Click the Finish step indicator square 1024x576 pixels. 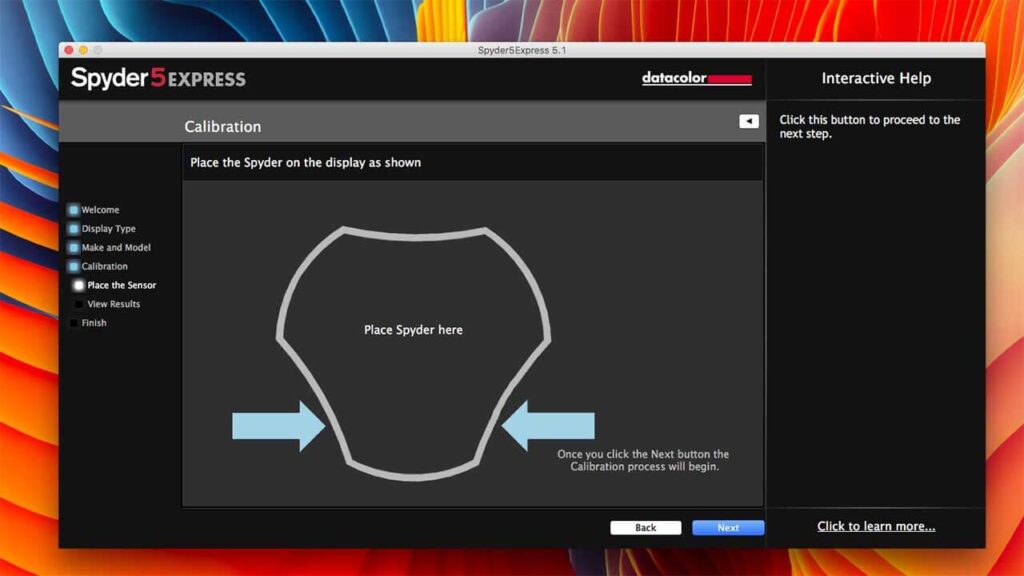click(74, 323)
